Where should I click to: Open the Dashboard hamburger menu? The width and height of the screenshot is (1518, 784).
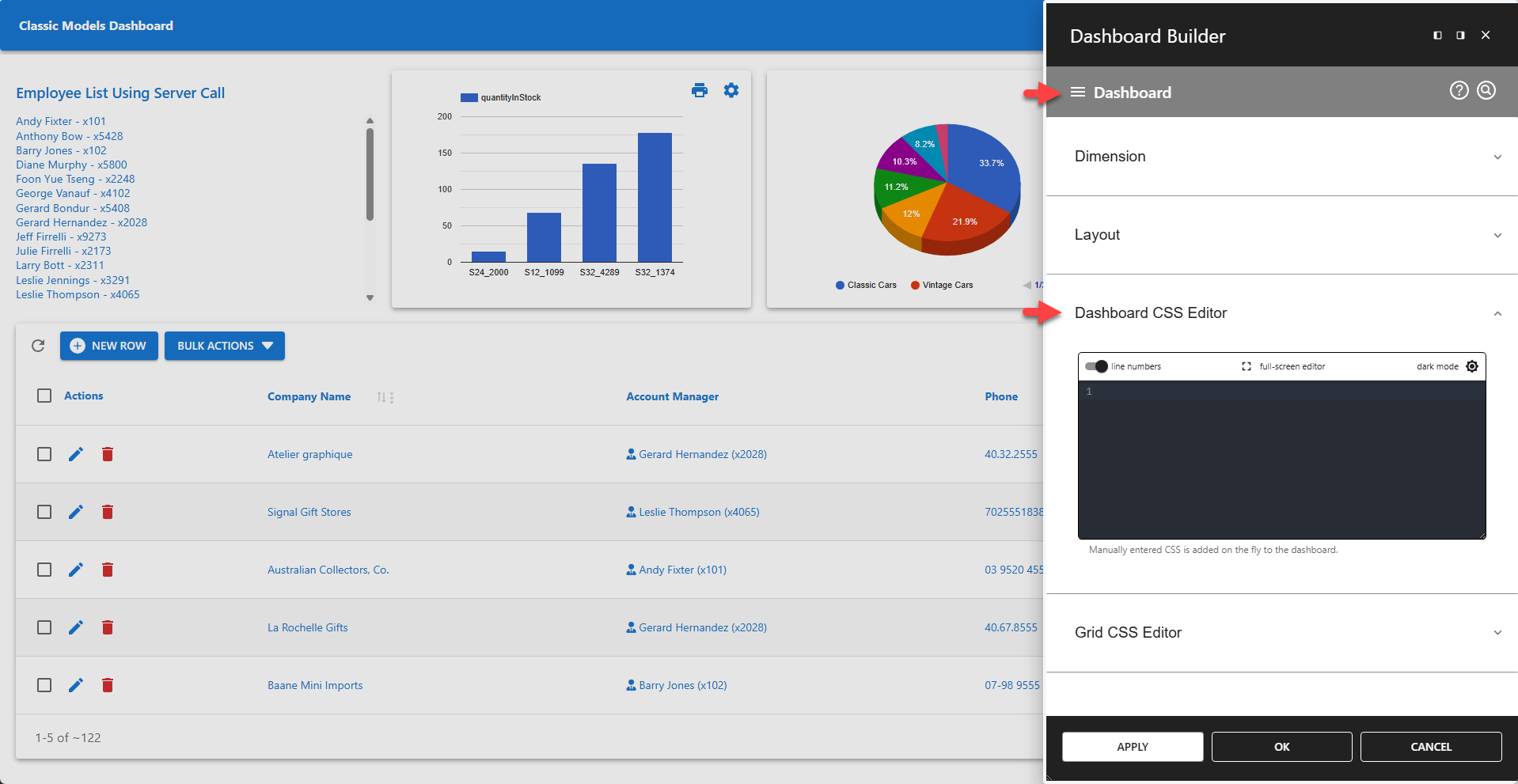tap(1078, 92)
